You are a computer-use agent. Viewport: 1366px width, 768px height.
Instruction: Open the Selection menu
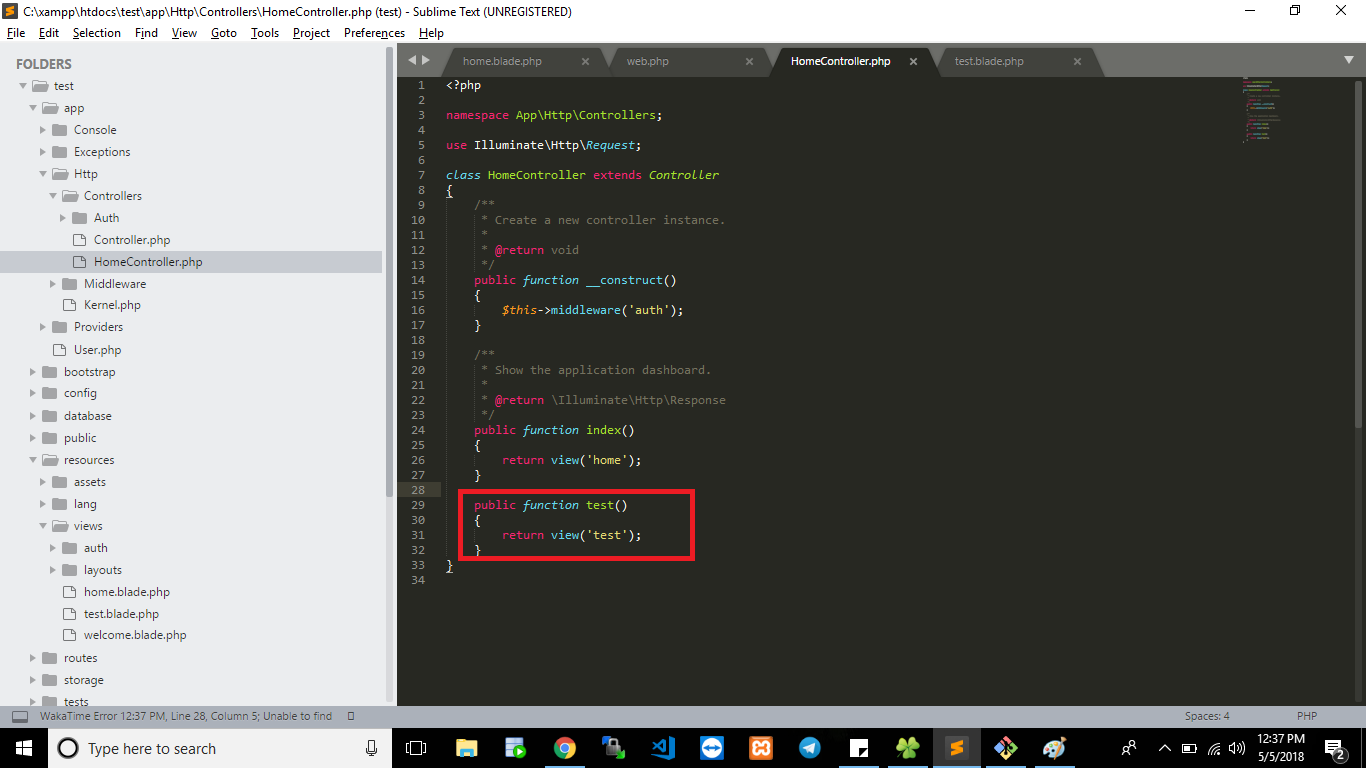[x=96, y=33]
